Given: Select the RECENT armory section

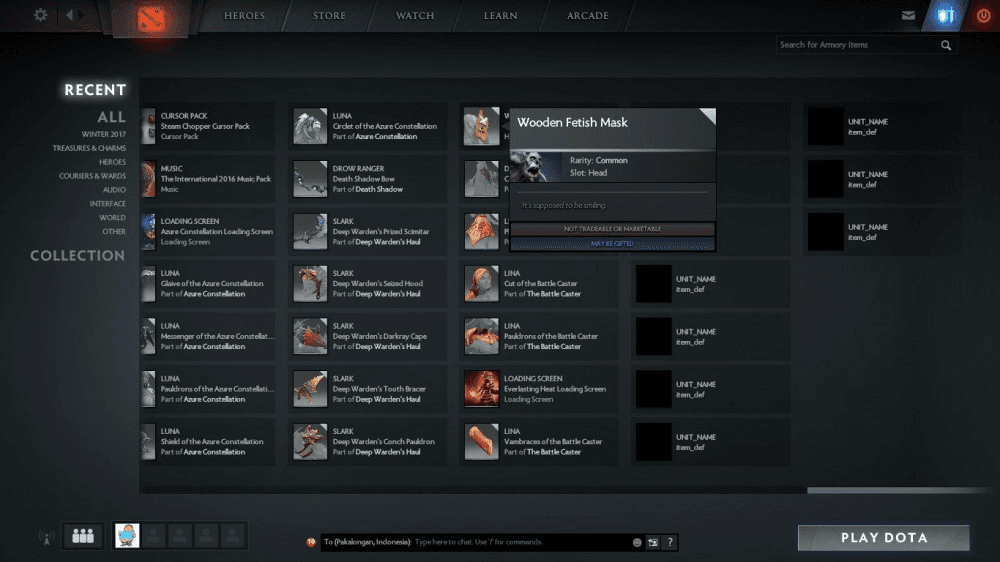Looking at the screenshot, I should 95,90.
